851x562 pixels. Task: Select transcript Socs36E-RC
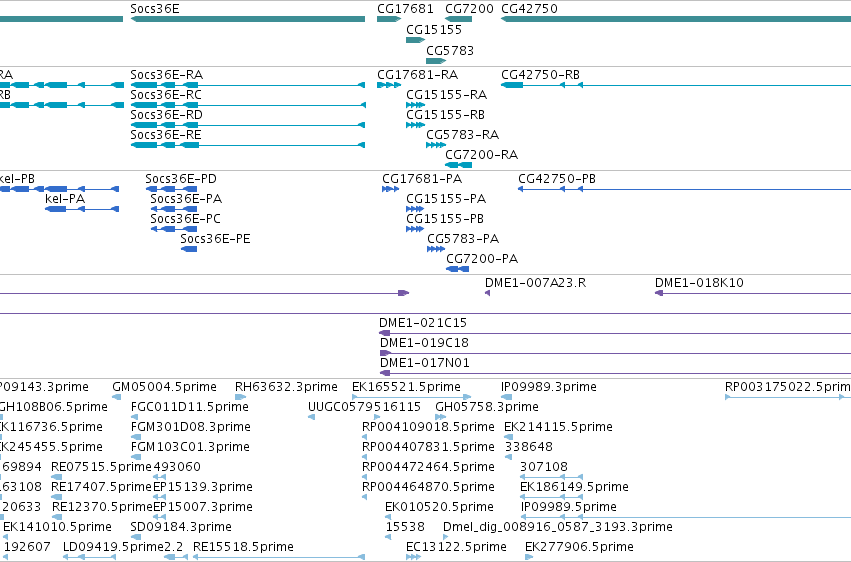click(166, 94)
